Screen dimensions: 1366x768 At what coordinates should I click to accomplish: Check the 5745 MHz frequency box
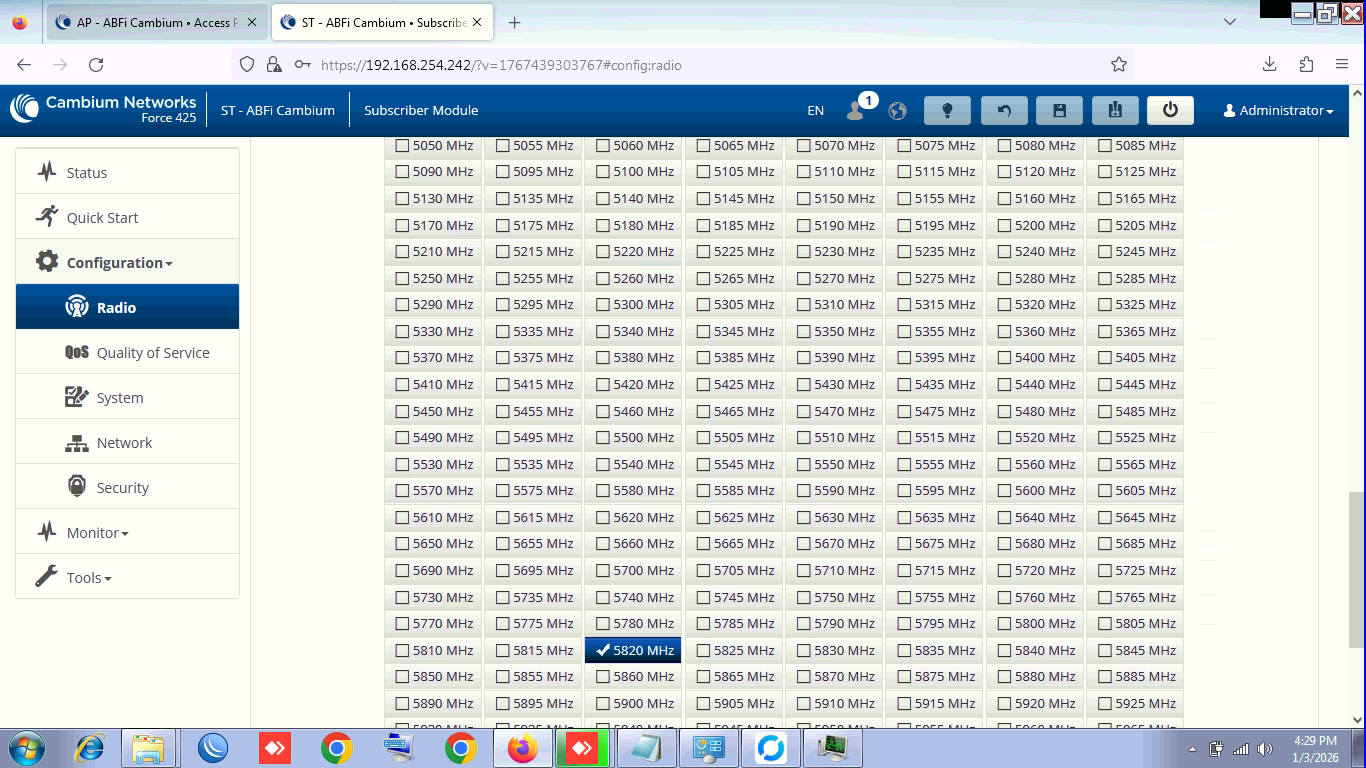click(x=703, y=597)
